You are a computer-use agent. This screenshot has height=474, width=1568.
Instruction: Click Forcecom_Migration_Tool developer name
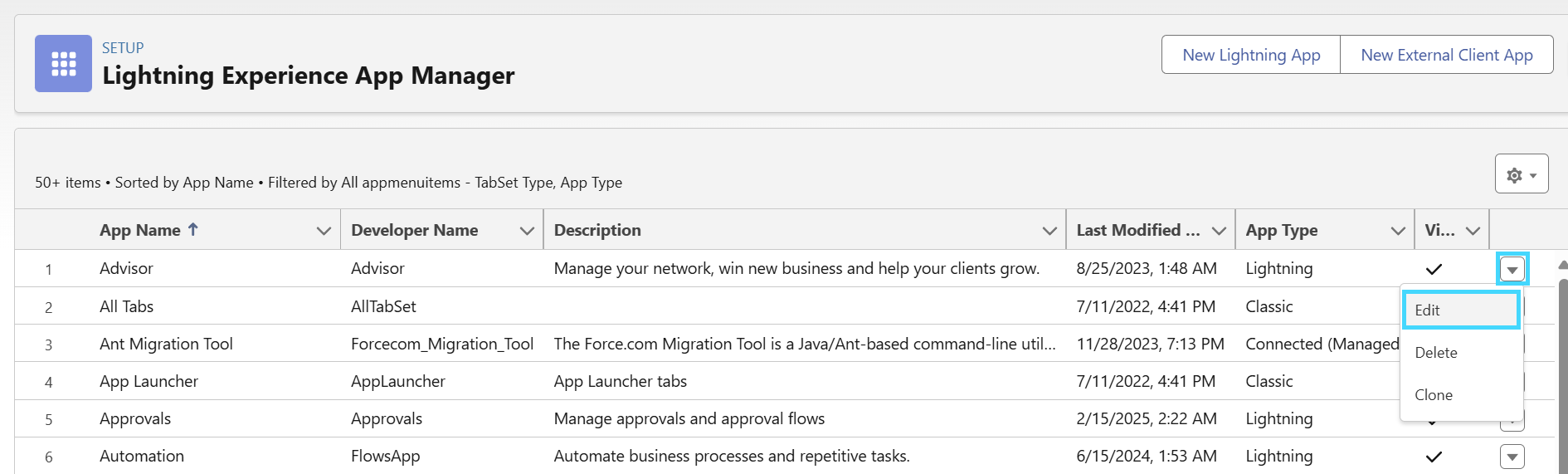tap(442, 344)
